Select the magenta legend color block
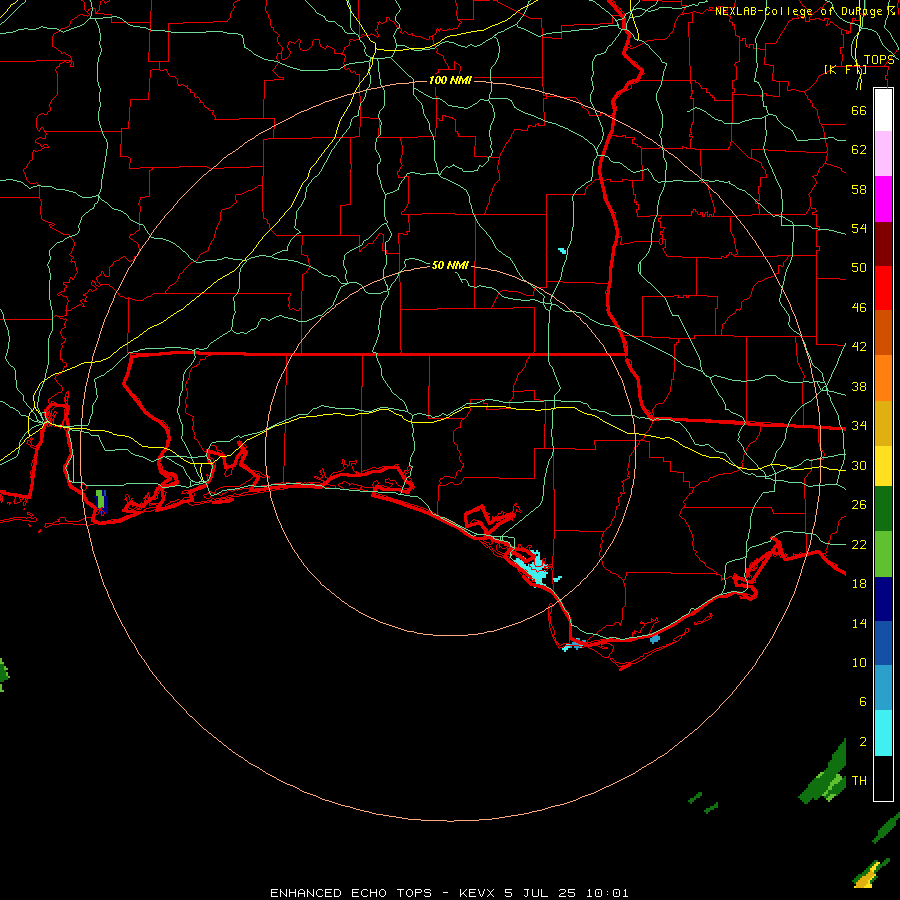Viewport: 900px width, 900px height. pyautogui.click(x=883, y=199)
